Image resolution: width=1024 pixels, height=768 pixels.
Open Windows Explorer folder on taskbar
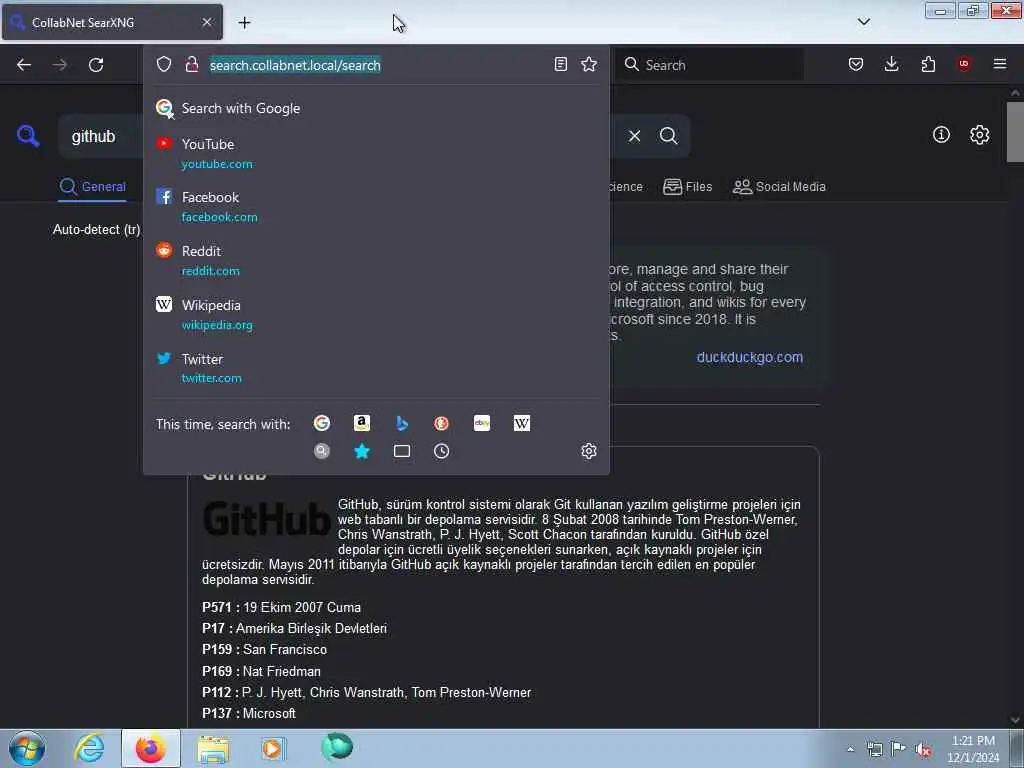[x=213, y=749]
